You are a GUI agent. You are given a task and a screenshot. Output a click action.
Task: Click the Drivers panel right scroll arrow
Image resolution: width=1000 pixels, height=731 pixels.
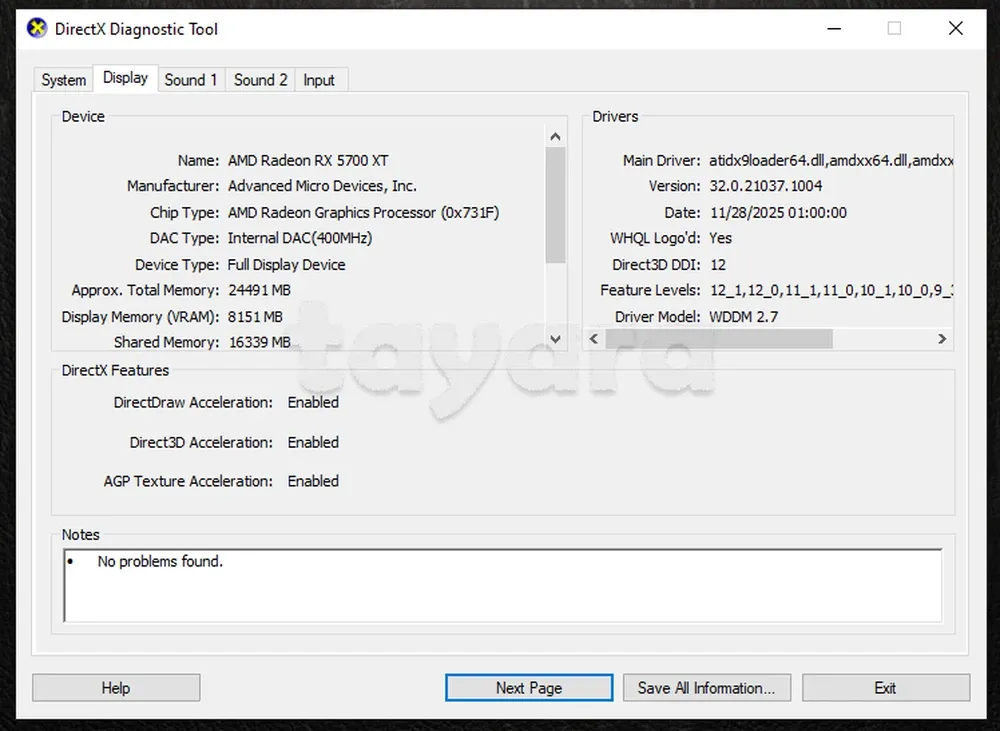pyautogui.click(x=941, y=339)
